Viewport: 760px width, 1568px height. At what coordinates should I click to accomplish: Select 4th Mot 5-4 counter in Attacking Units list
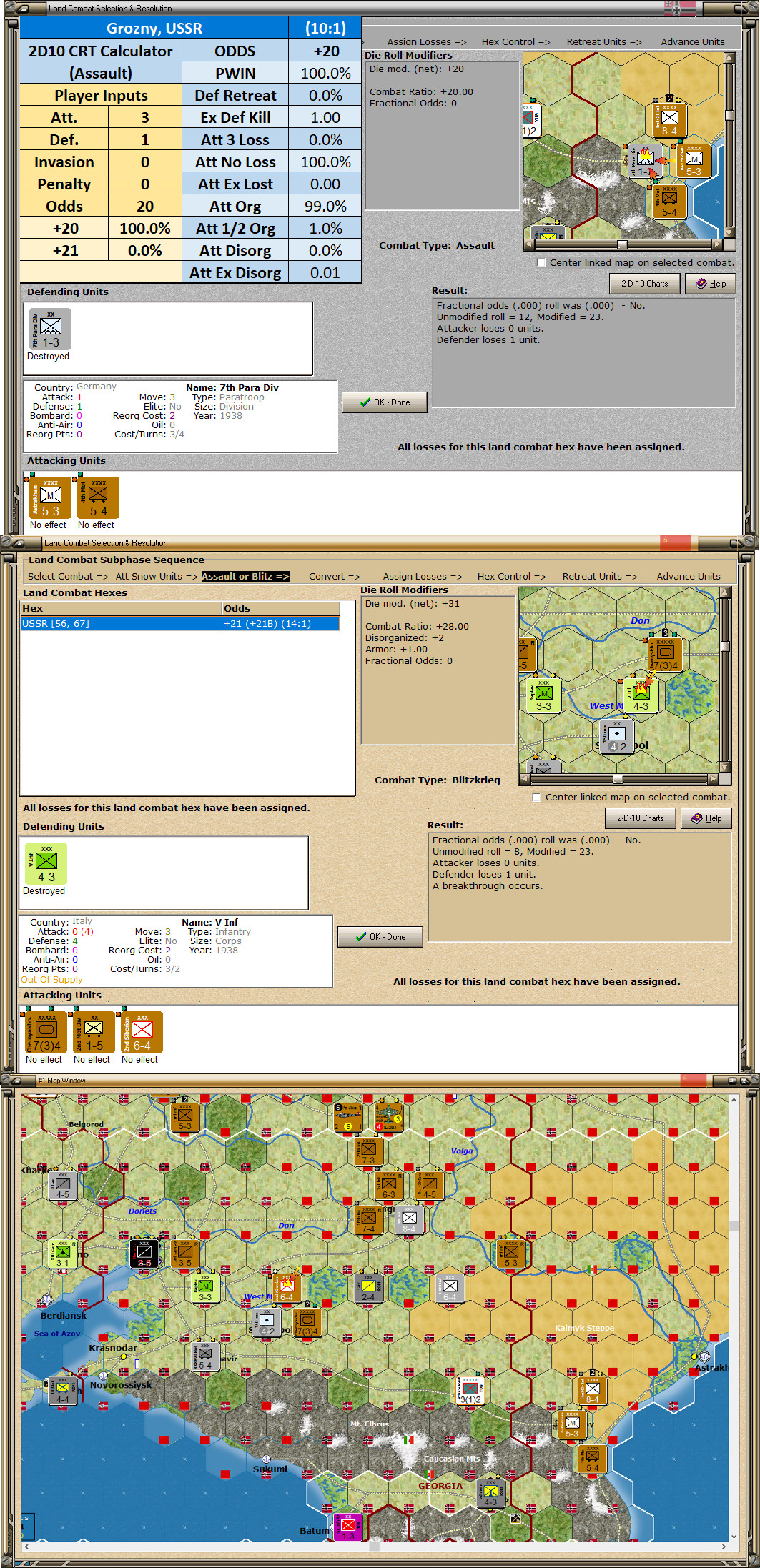click(98, 497)
